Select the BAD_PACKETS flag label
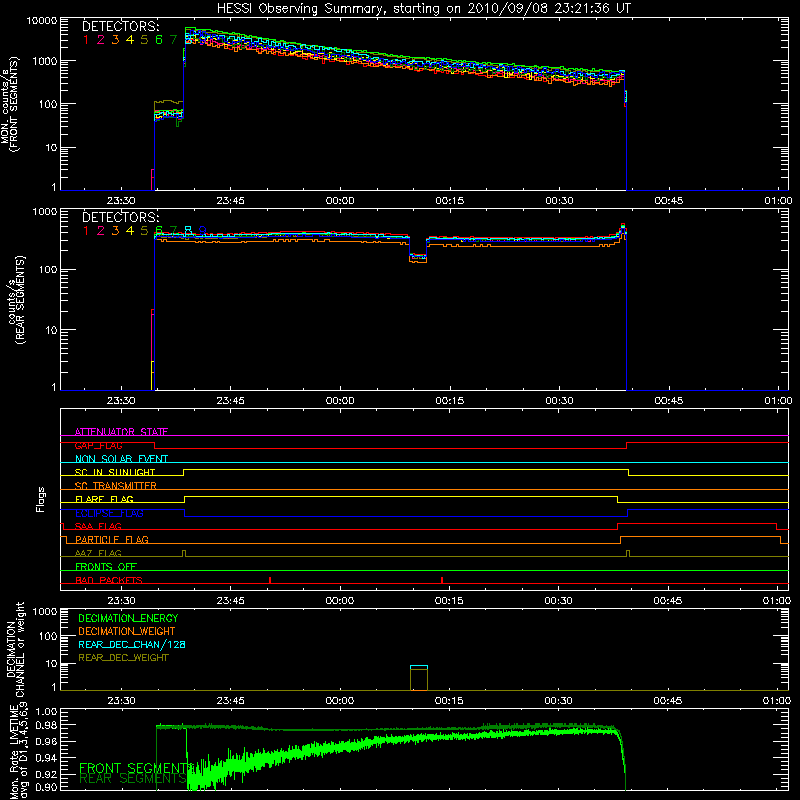800x800 pixels. [109, 580]
